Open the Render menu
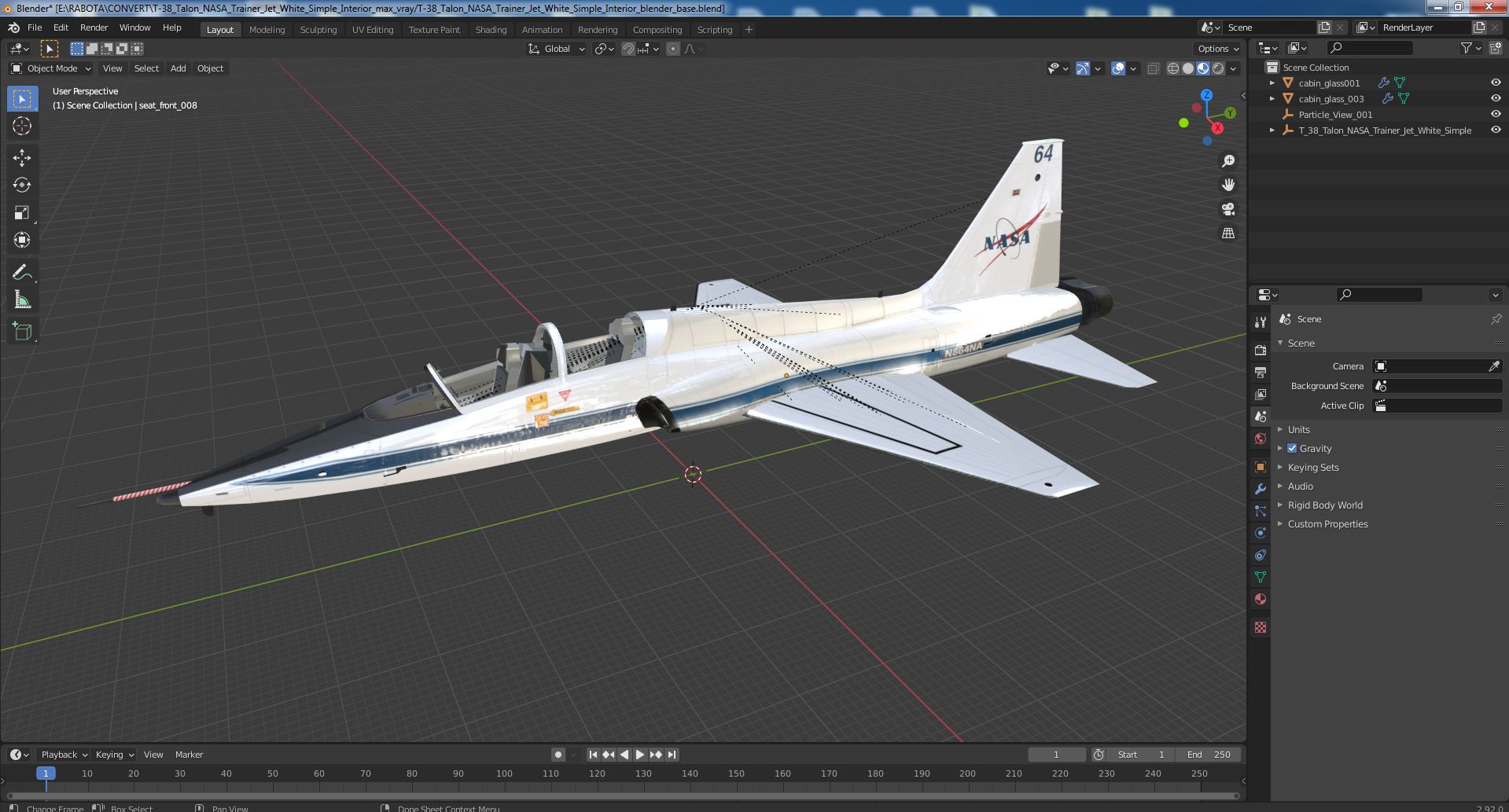 click(x=94, y=28)
